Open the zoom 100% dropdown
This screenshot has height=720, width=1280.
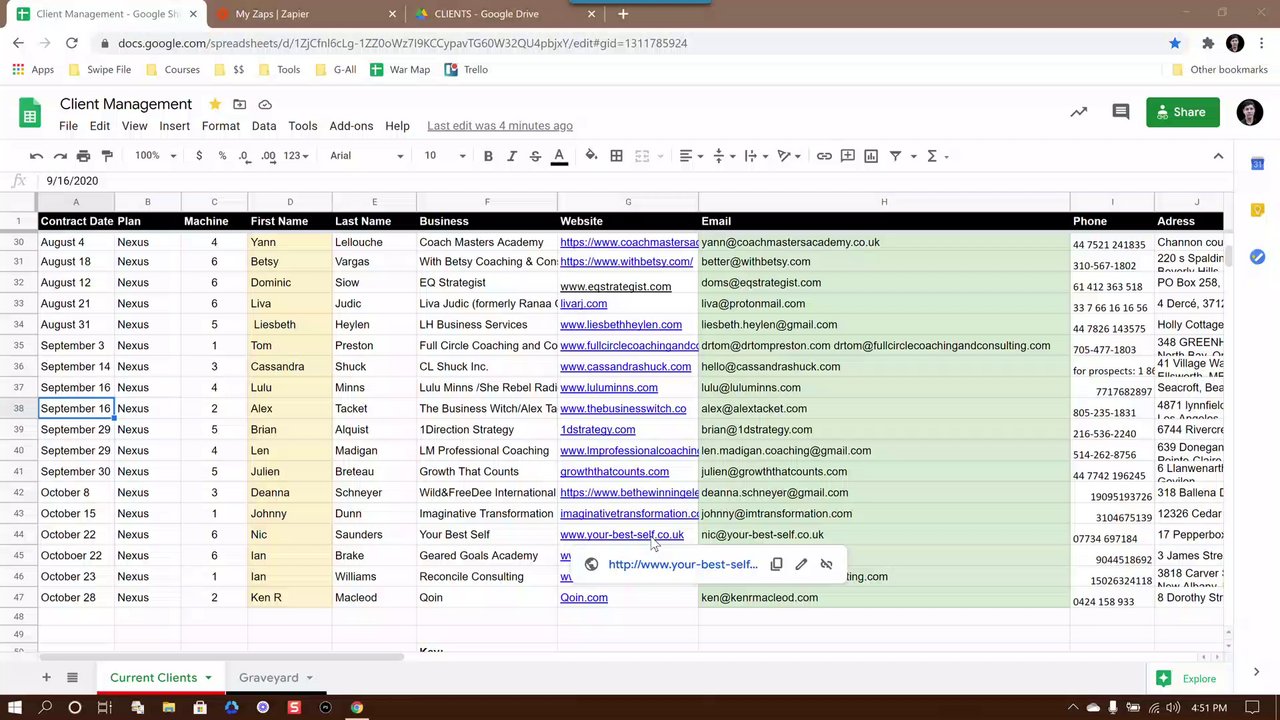tap(155, 156)
